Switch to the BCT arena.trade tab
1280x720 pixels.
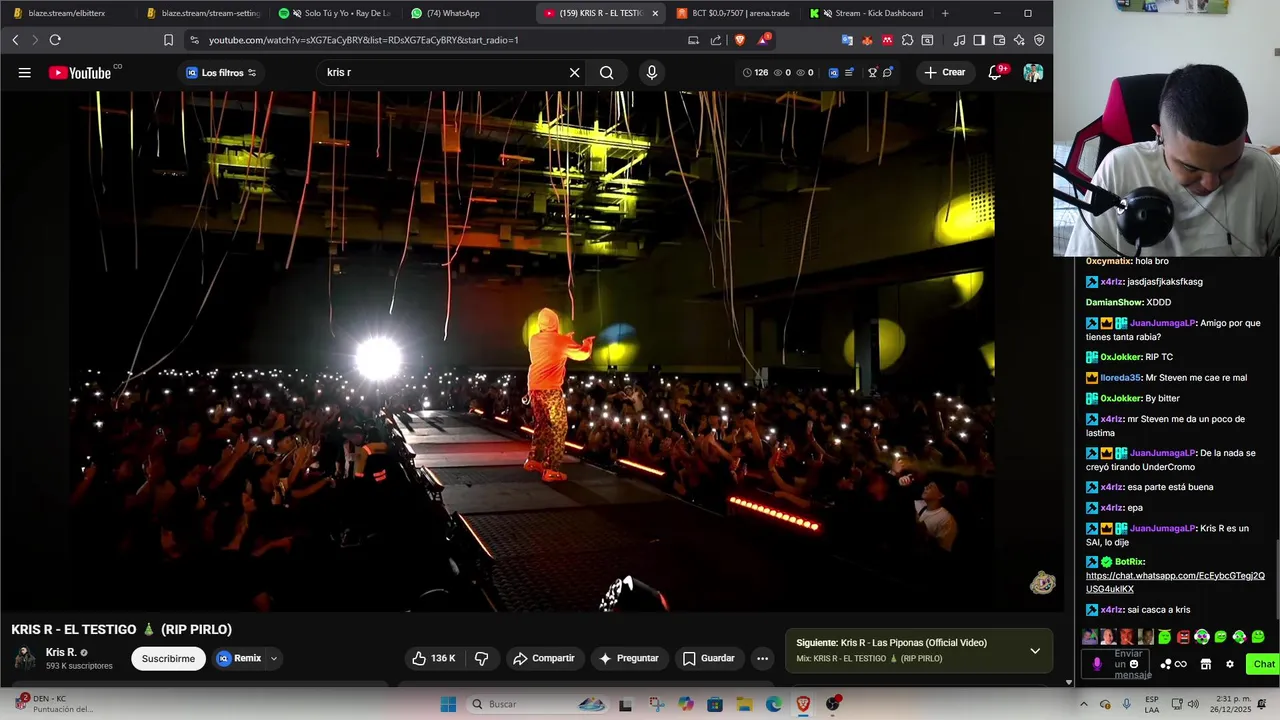click(x=733, y=13)
